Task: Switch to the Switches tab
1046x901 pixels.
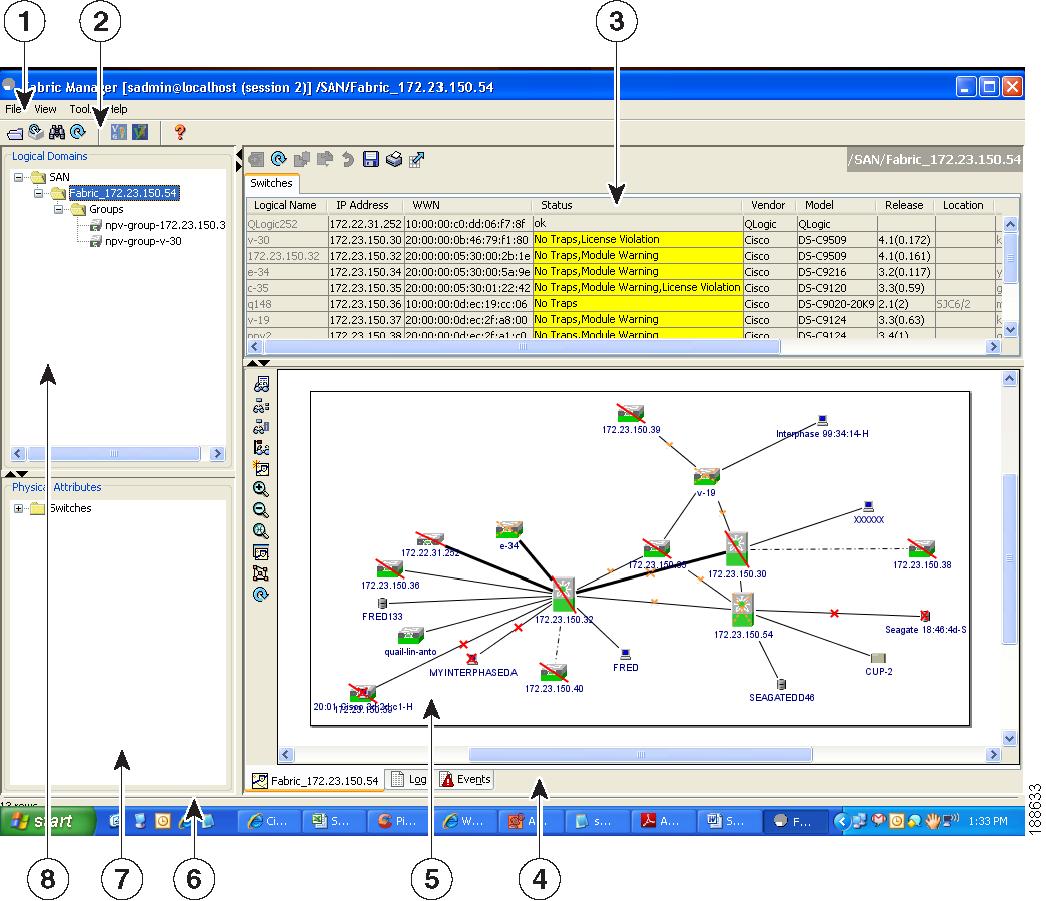Action: [x=271, y=183]
